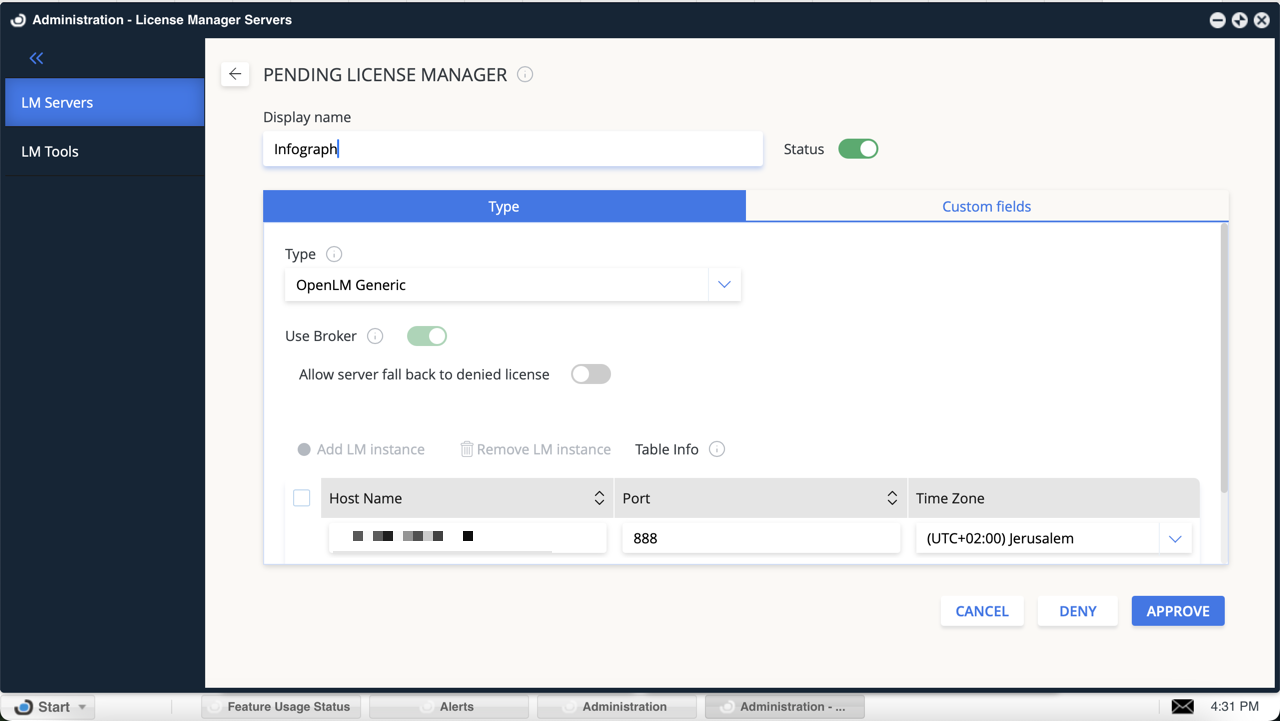Click the APPROVE button
This screenshot has width=1280, height=721.
tap(1178, 611)
